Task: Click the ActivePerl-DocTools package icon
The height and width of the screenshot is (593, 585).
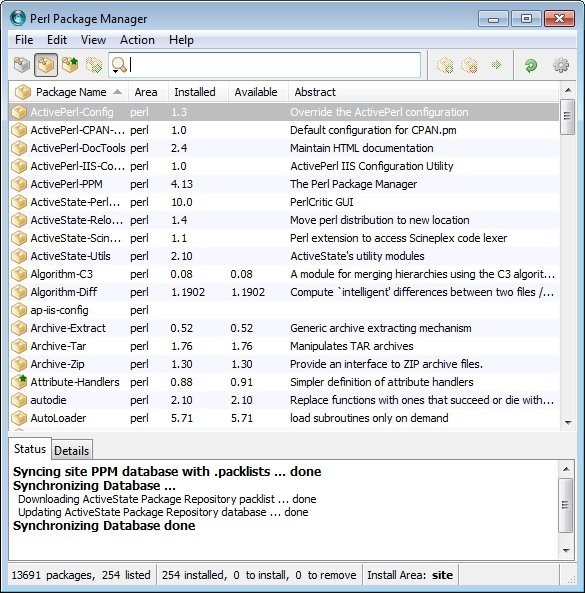Action: tap(19, 148)
